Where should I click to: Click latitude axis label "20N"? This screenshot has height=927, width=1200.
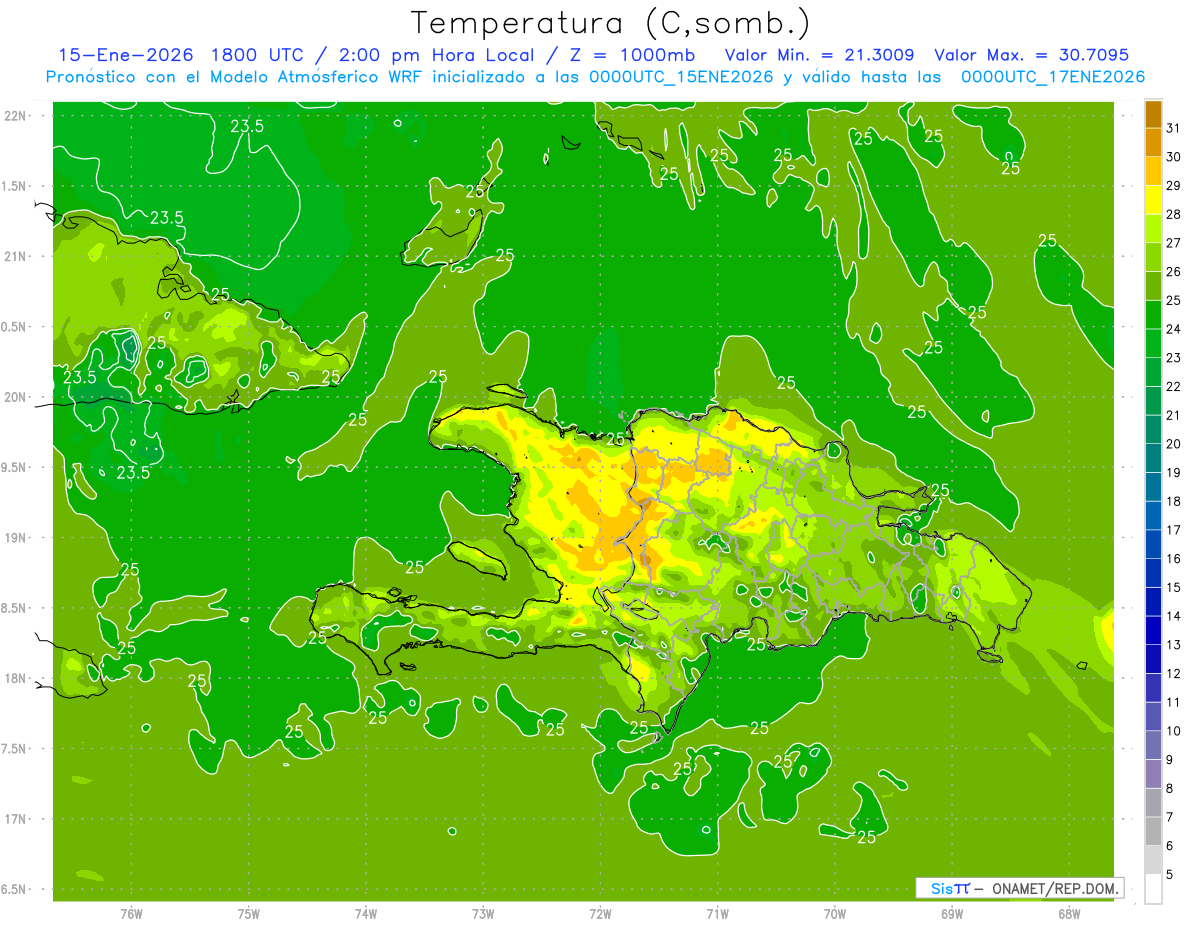[17, 397]
